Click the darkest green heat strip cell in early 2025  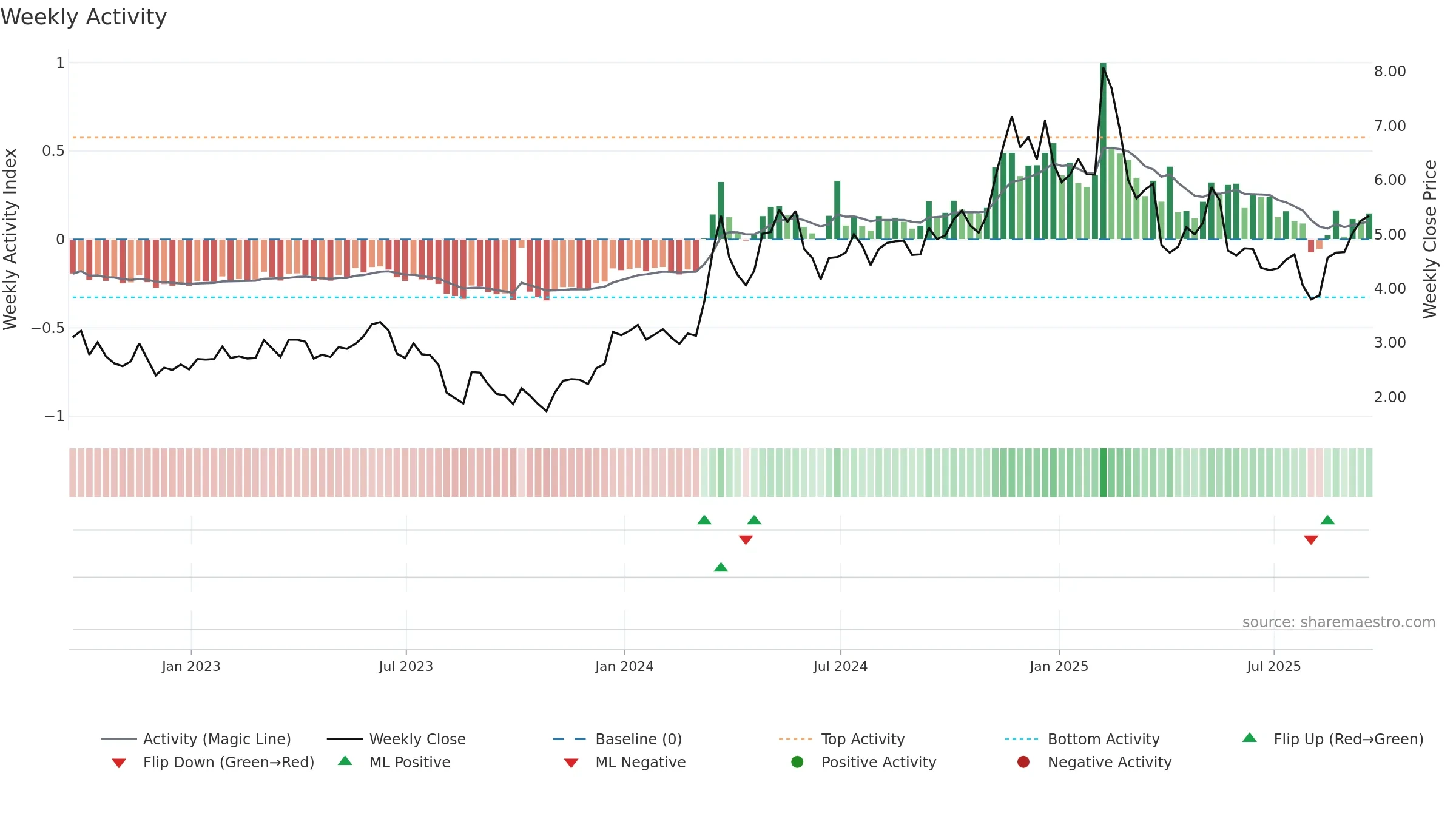click(1104, 473)
